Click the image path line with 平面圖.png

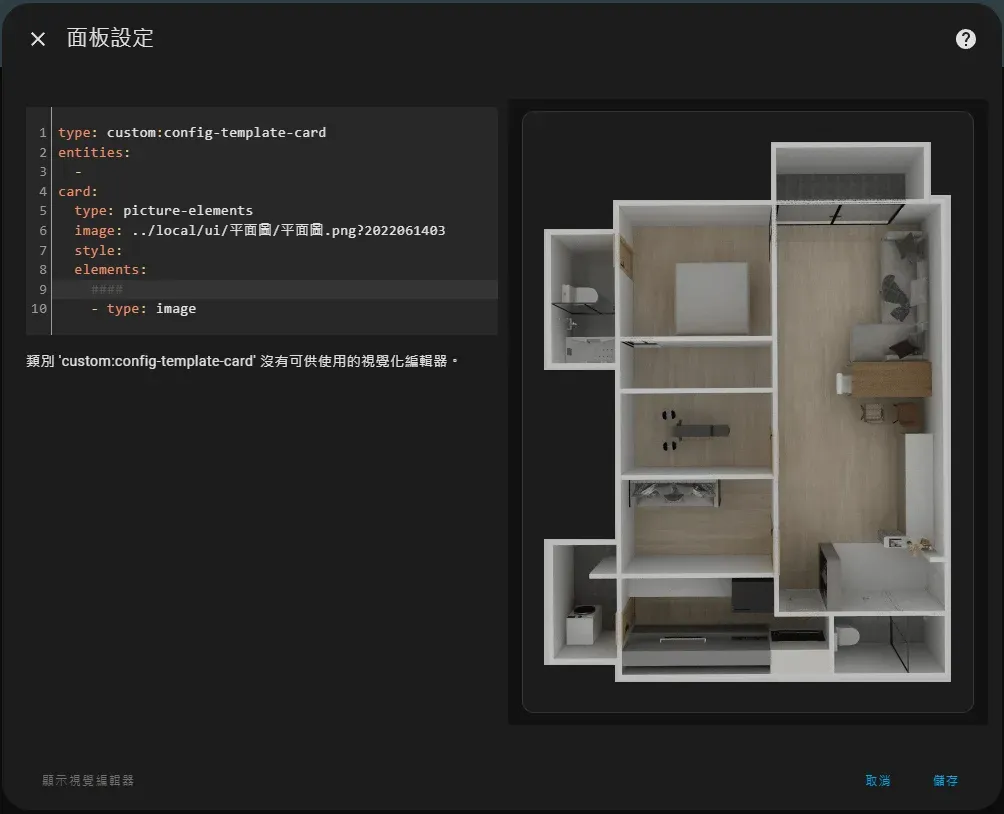(259, 230)
